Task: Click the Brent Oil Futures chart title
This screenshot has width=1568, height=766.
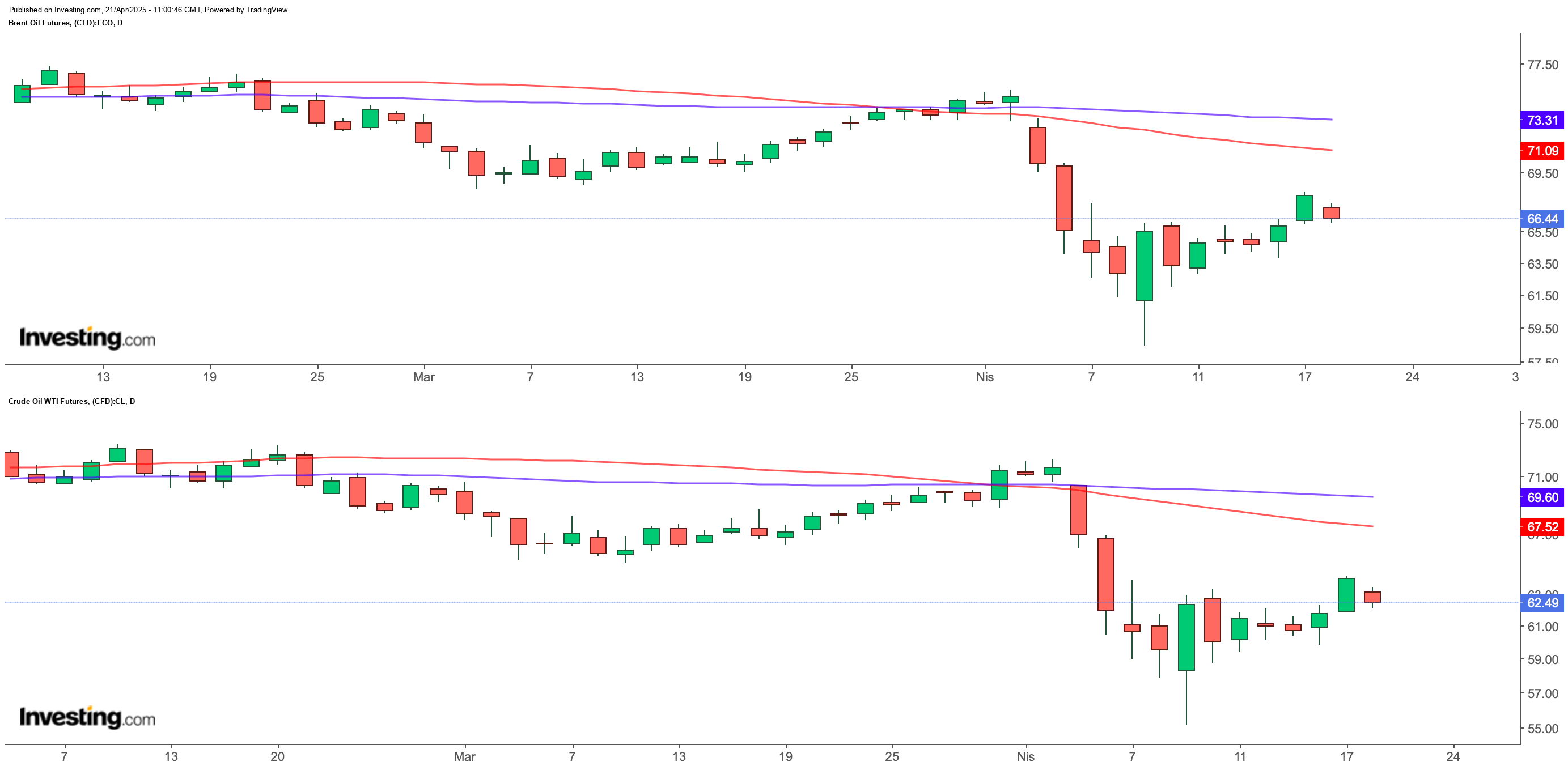Action: tap(65, 23)
